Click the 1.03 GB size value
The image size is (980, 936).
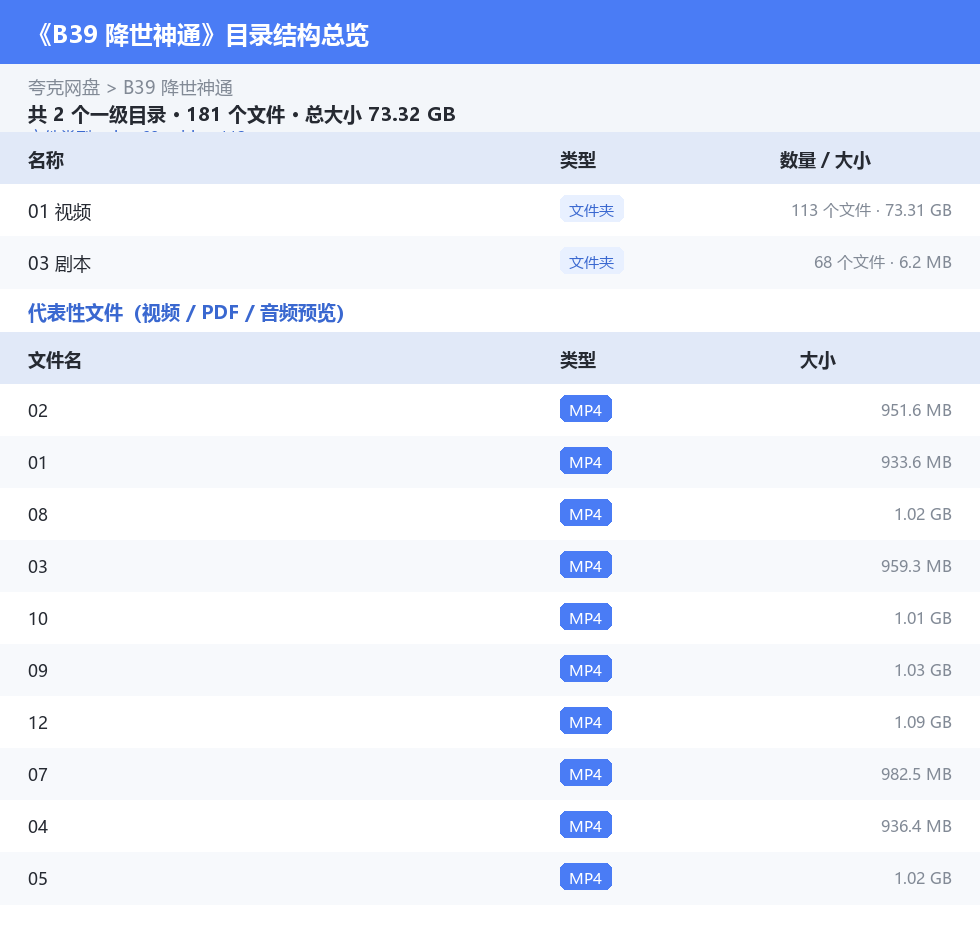coord(922,670)
